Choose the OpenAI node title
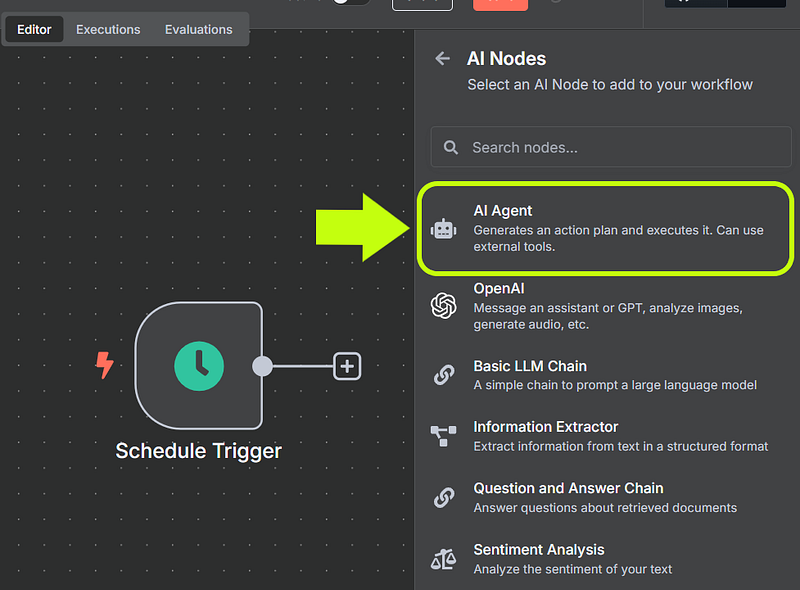 (498, 289)
